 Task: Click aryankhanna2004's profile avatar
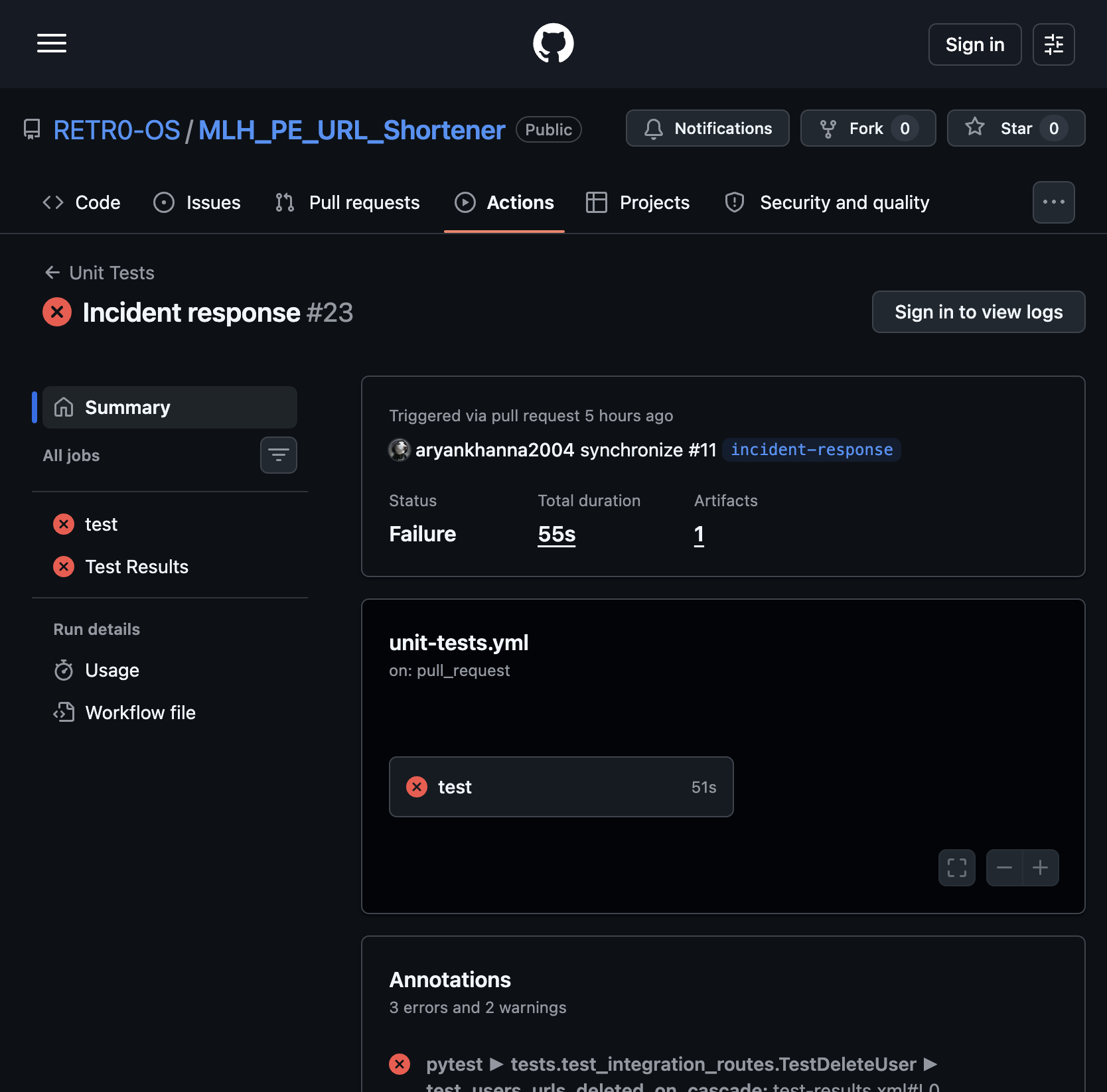pos(399,449)
